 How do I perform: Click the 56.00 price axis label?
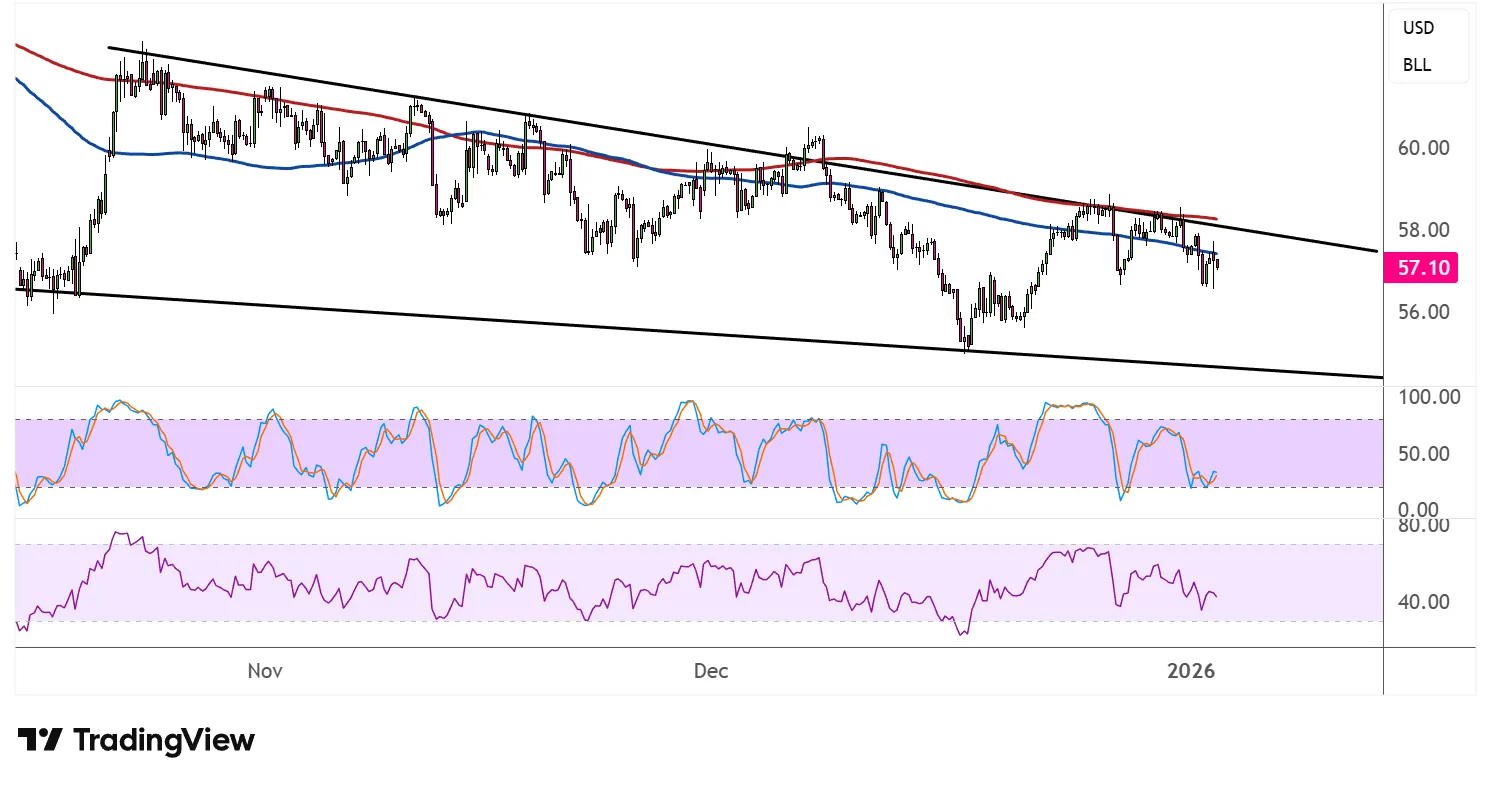coord(1423,312)
